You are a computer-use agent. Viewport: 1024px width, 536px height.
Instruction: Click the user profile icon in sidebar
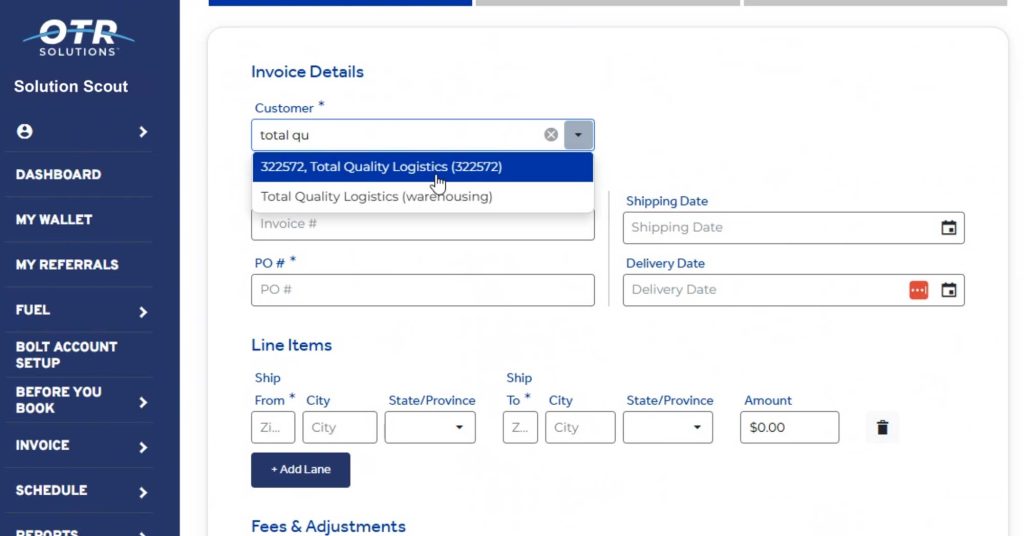click(25, 132)
